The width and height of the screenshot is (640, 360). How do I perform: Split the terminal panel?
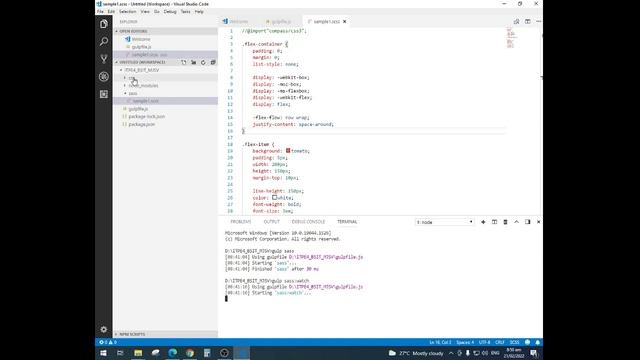click(x=494, y=222)
